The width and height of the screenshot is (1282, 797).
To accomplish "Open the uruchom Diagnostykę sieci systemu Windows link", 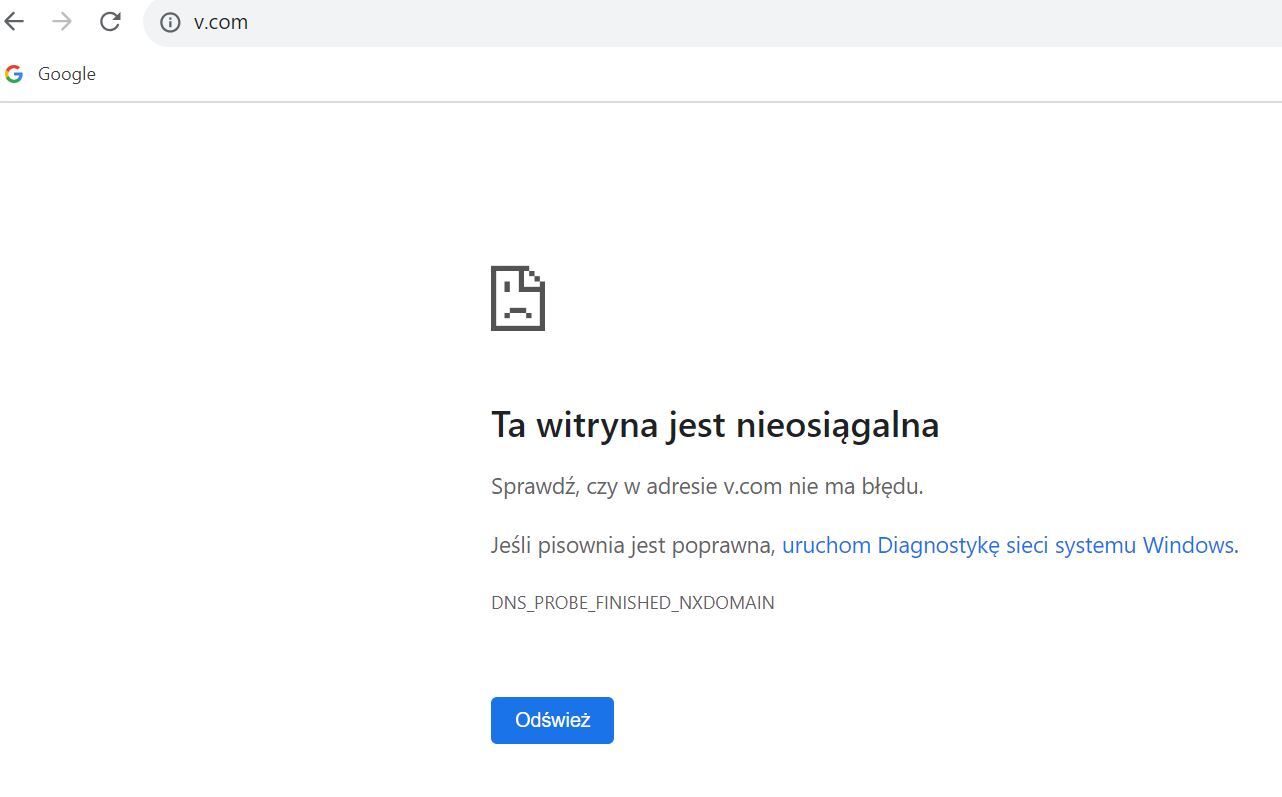I will (1008, 545).
